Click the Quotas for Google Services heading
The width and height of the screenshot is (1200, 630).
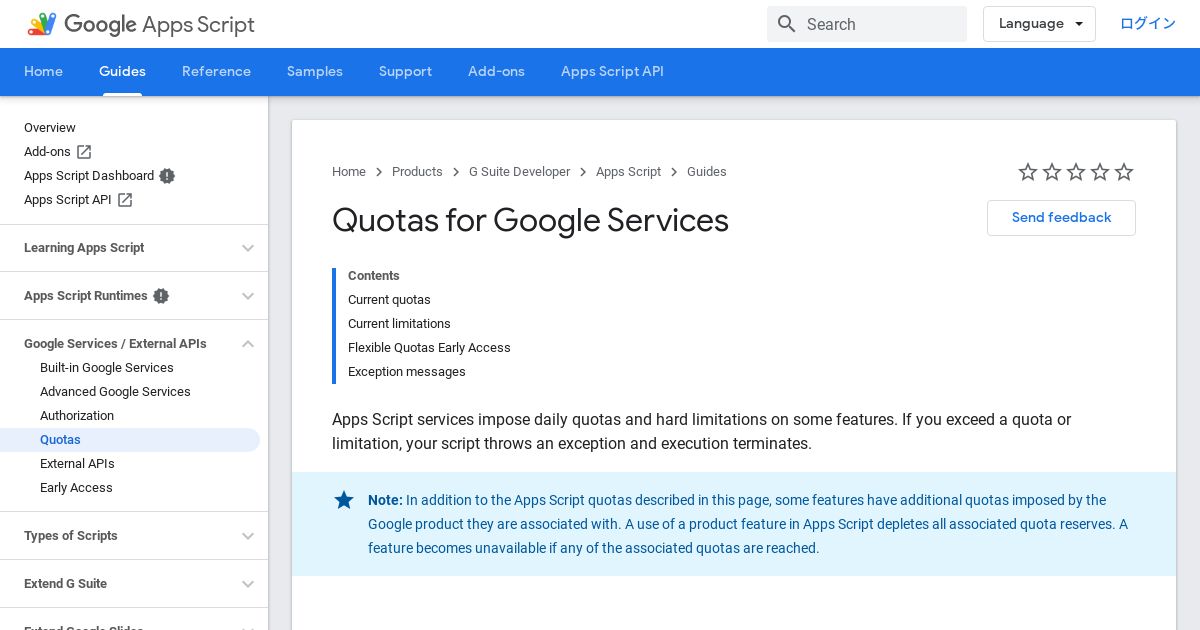click(530, 220)
